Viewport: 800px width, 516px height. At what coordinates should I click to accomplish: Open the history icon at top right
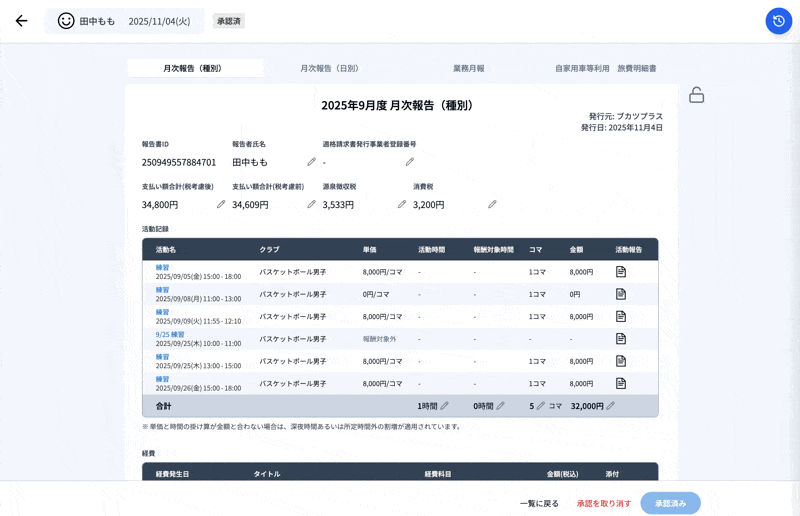pyautogui.click(x=778, y=21)
